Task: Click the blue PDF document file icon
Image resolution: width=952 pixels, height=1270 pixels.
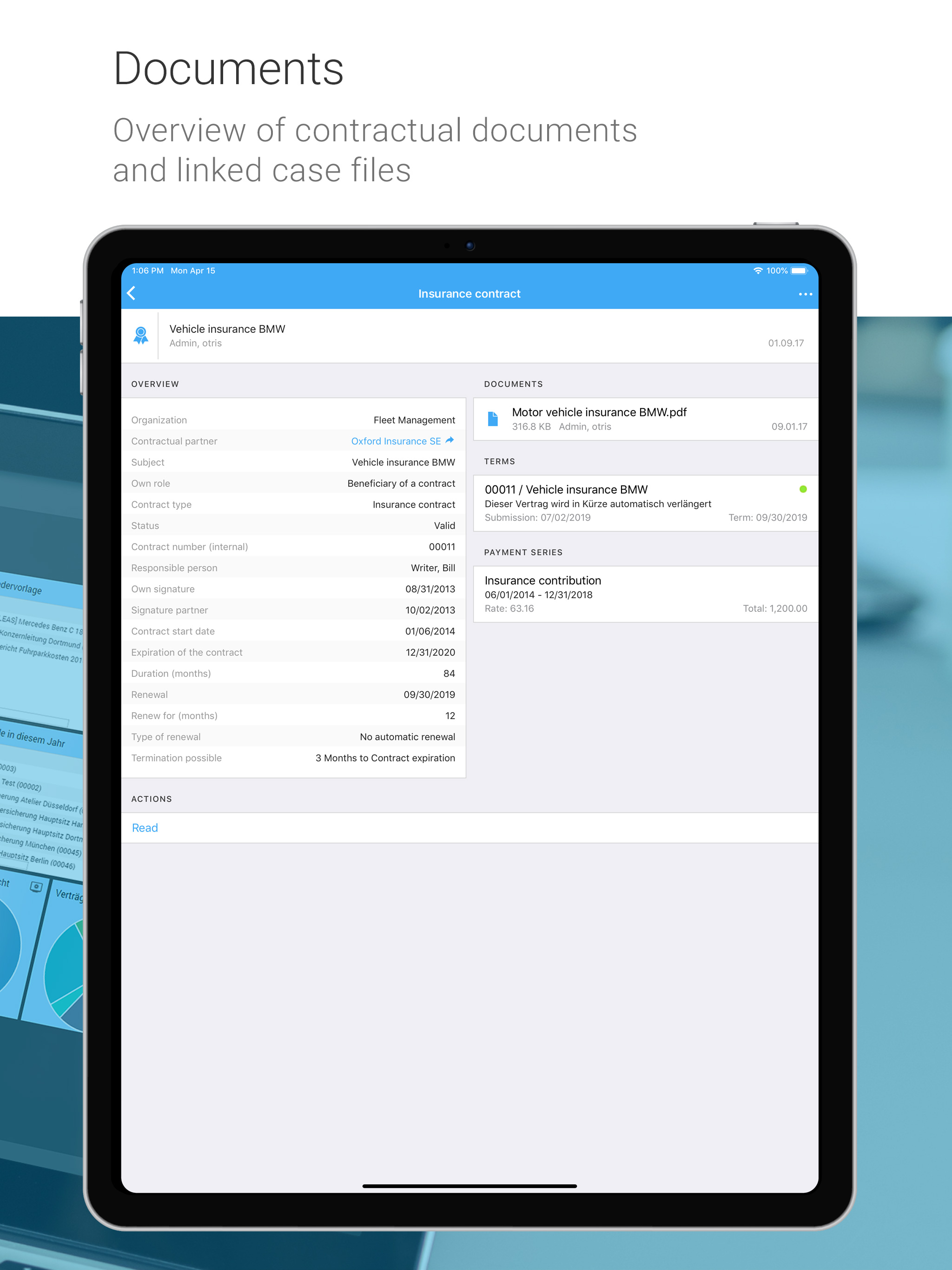Action: point(493,419)
